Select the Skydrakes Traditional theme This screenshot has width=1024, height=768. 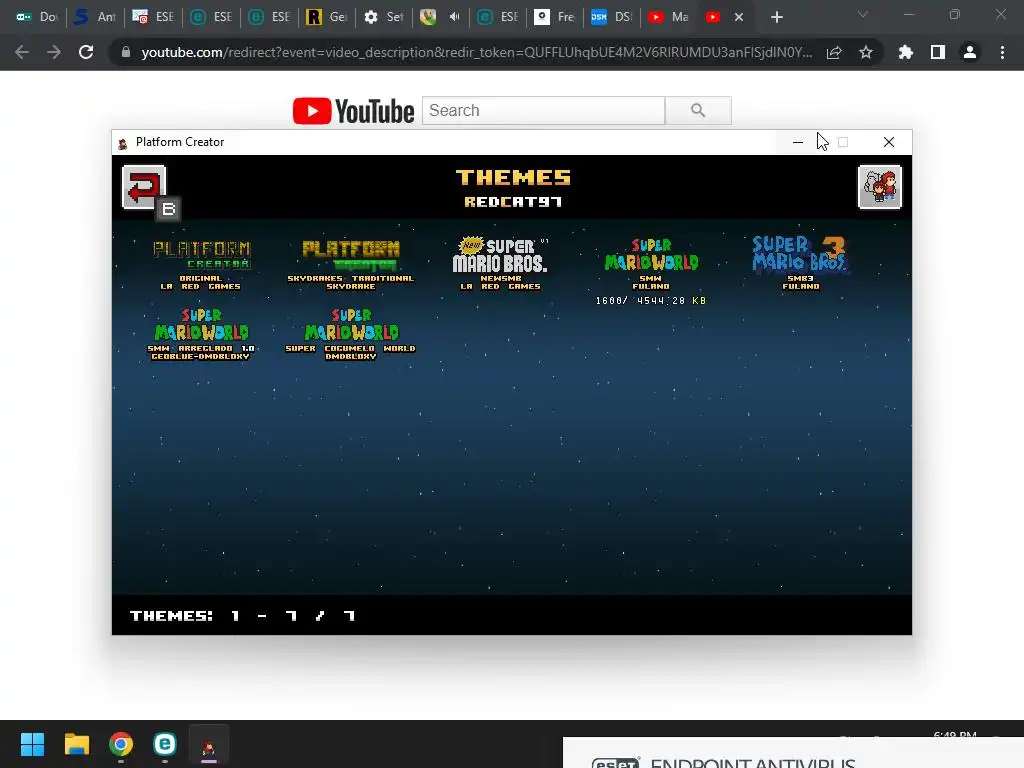351,264
